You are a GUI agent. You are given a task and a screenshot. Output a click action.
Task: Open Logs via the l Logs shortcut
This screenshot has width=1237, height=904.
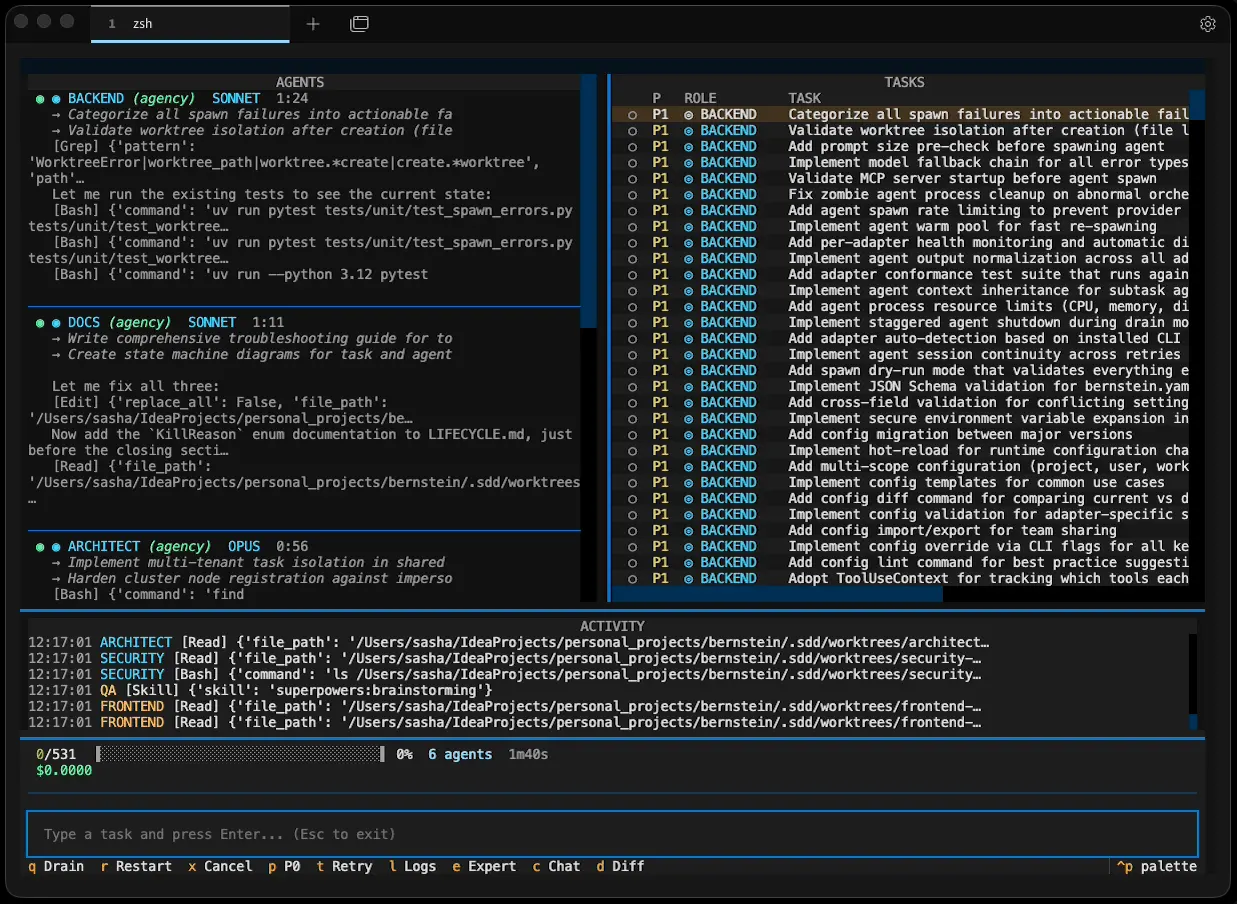(412, 866)
